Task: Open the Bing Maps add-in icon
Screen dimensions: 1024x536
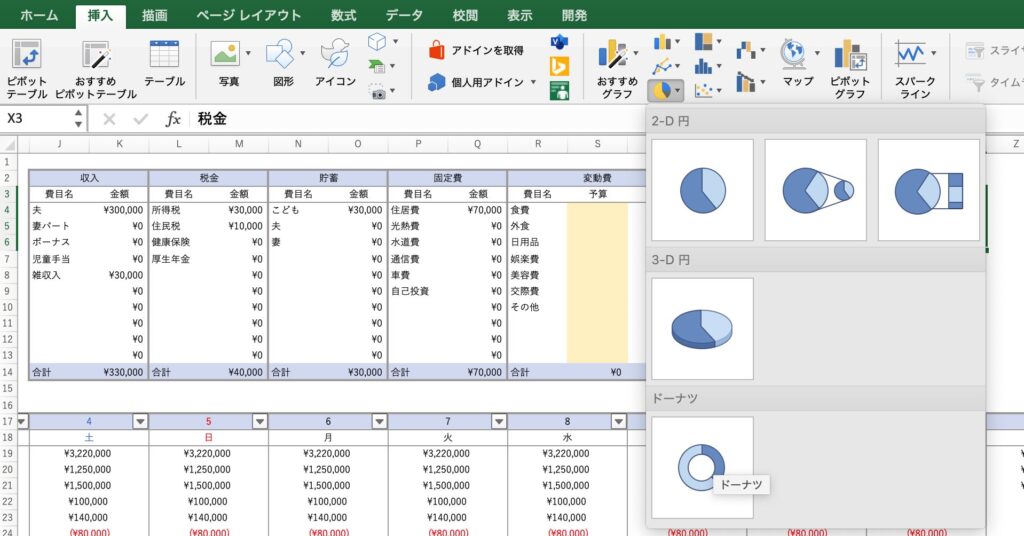Action: click(x=559, y=67)
